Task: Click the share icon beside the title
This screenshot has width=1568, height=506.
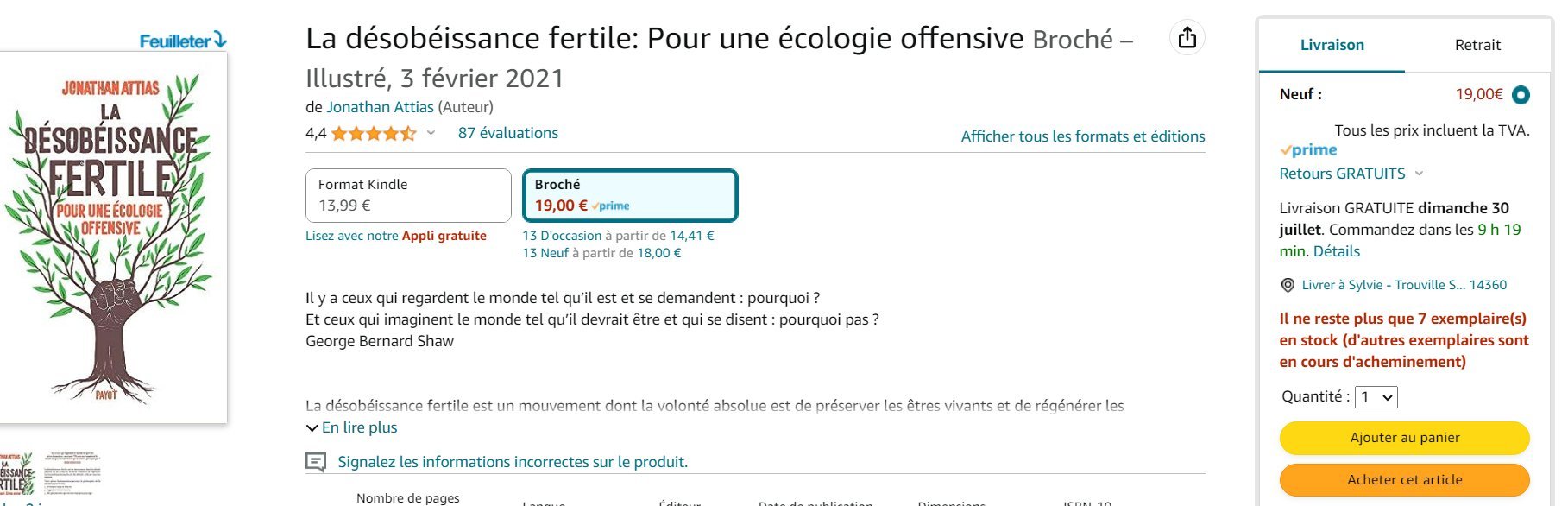Action: 1187,38
